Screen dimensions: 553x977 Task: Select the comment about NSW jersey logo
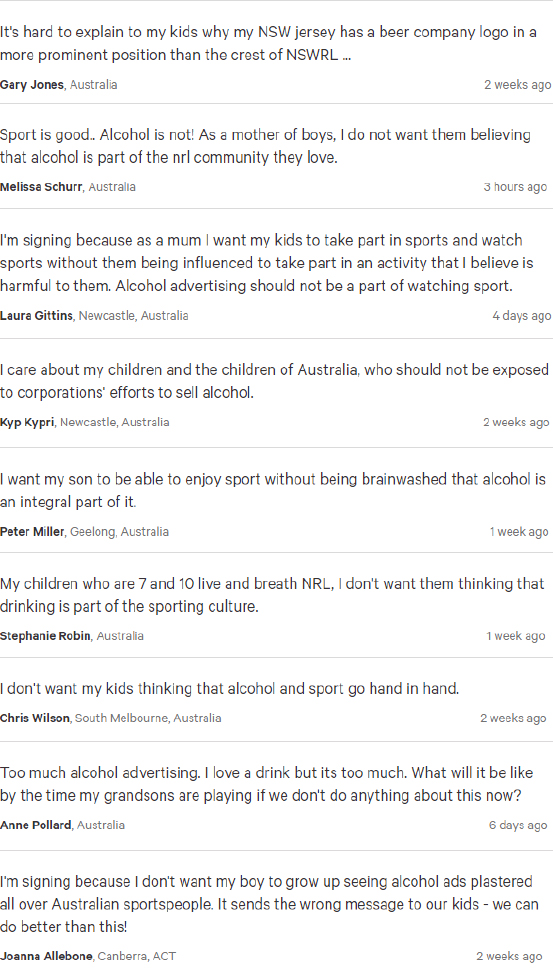coord(268,44)
